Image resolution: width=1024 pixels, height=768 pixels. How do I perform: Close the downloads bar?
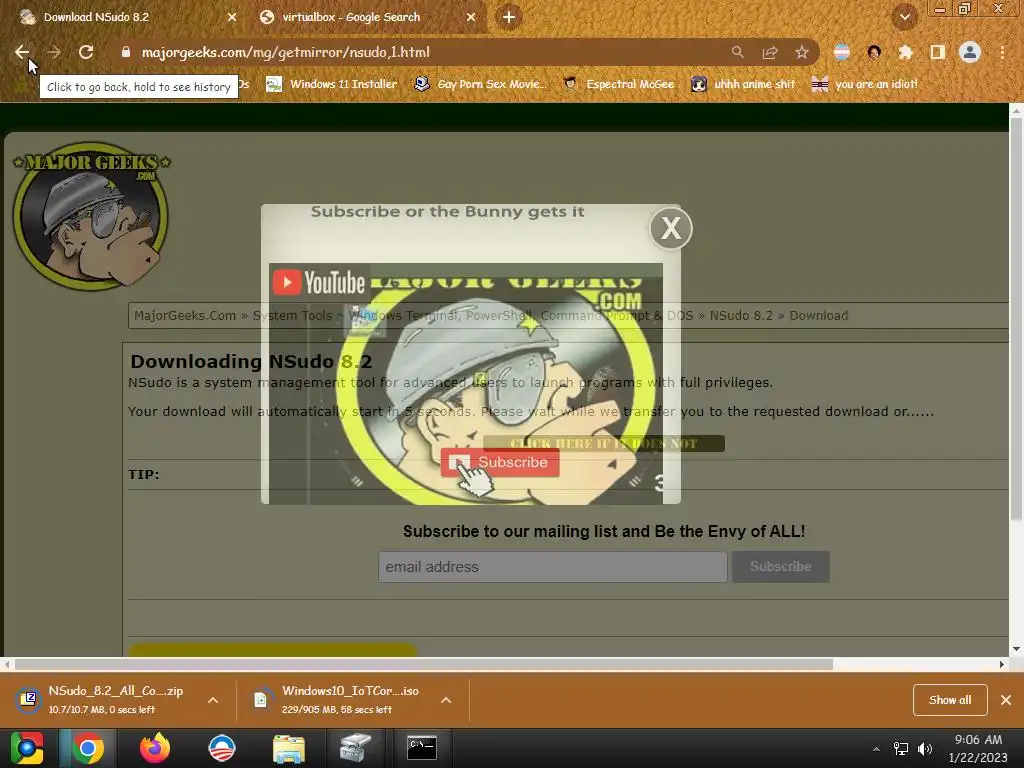(x=1006, y=700)
